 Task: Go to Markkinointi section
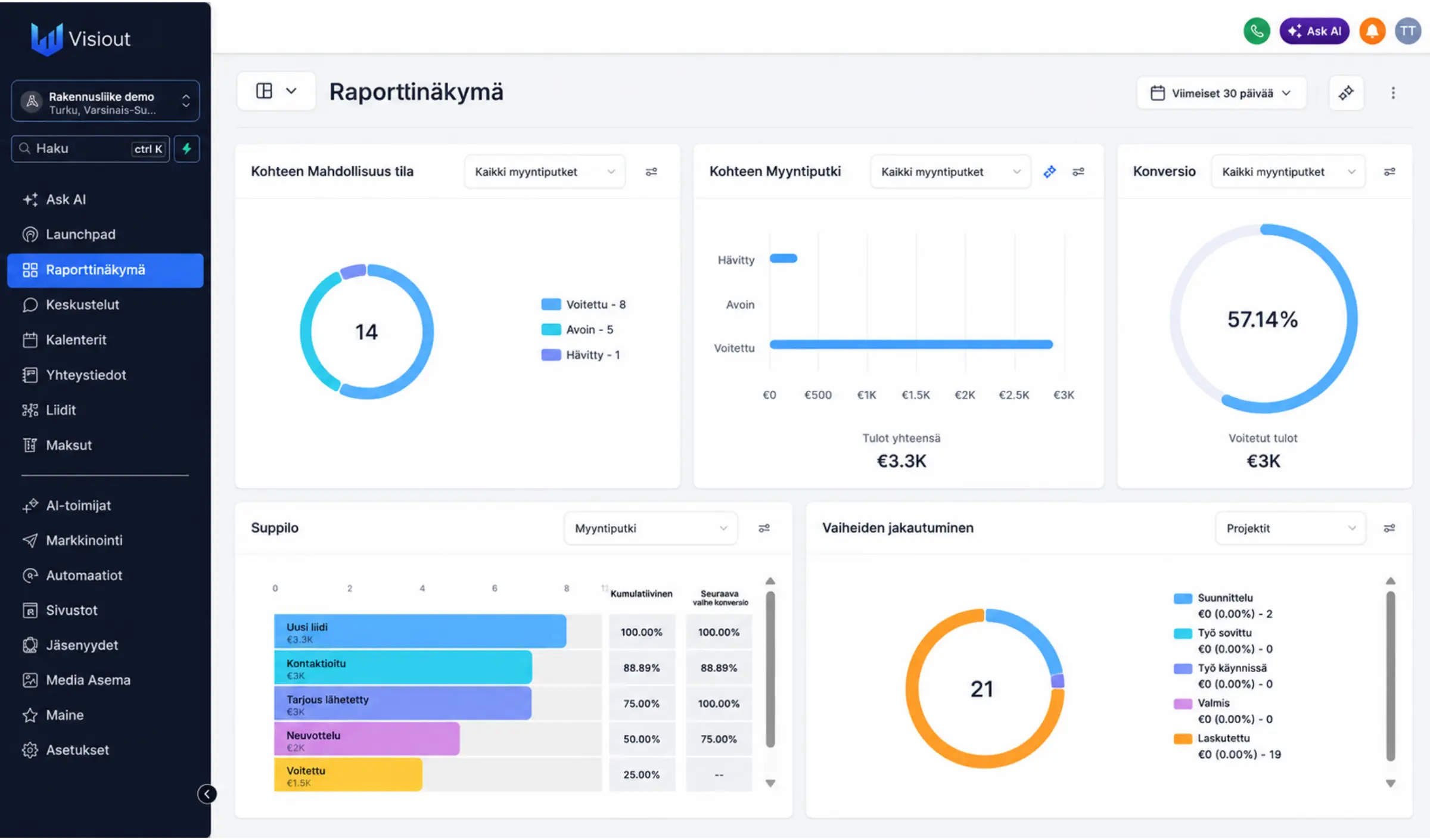[x=105, y=541]
